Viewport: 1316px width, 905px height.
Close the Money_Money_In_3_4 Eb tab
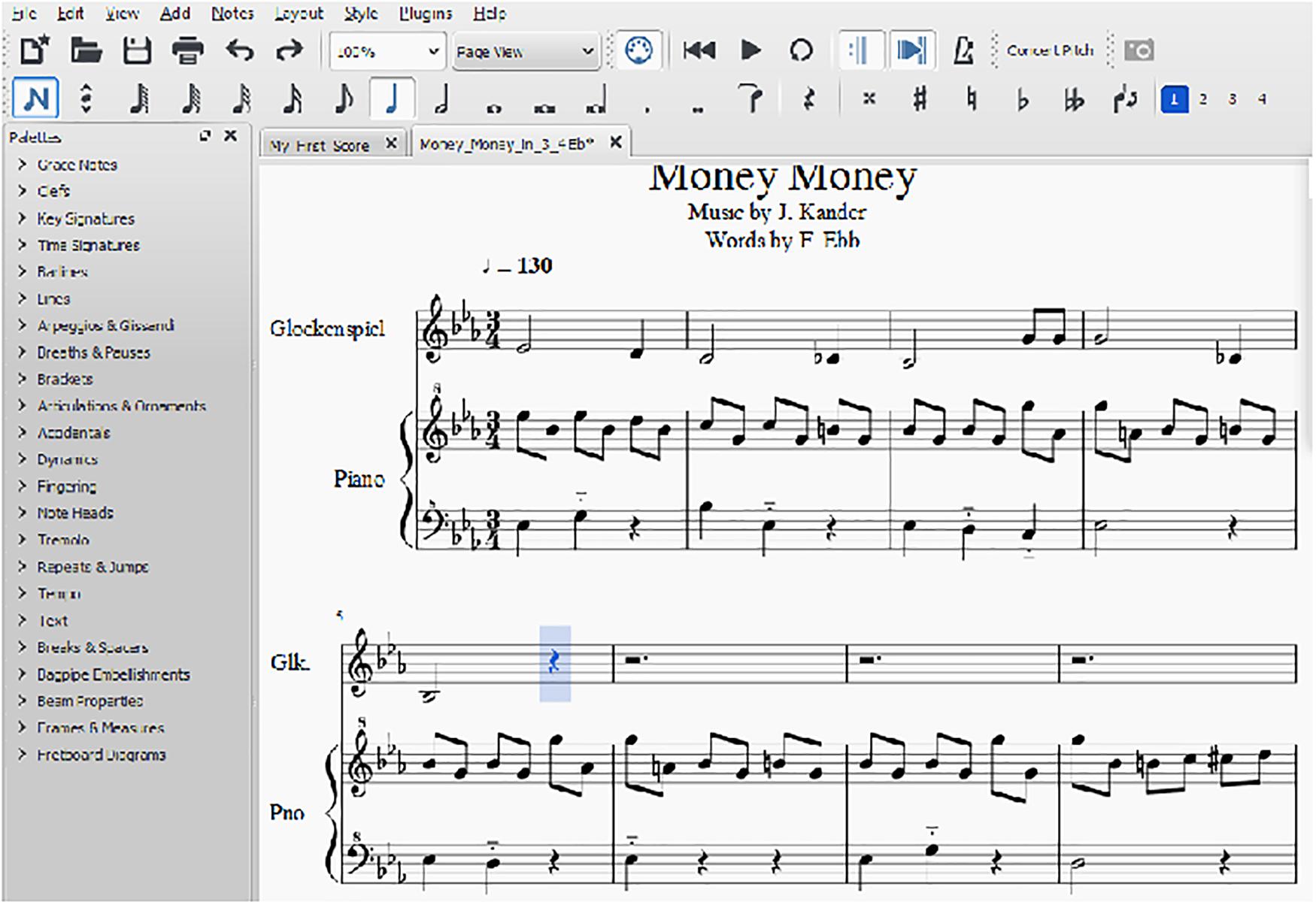(x=615, y=142)
